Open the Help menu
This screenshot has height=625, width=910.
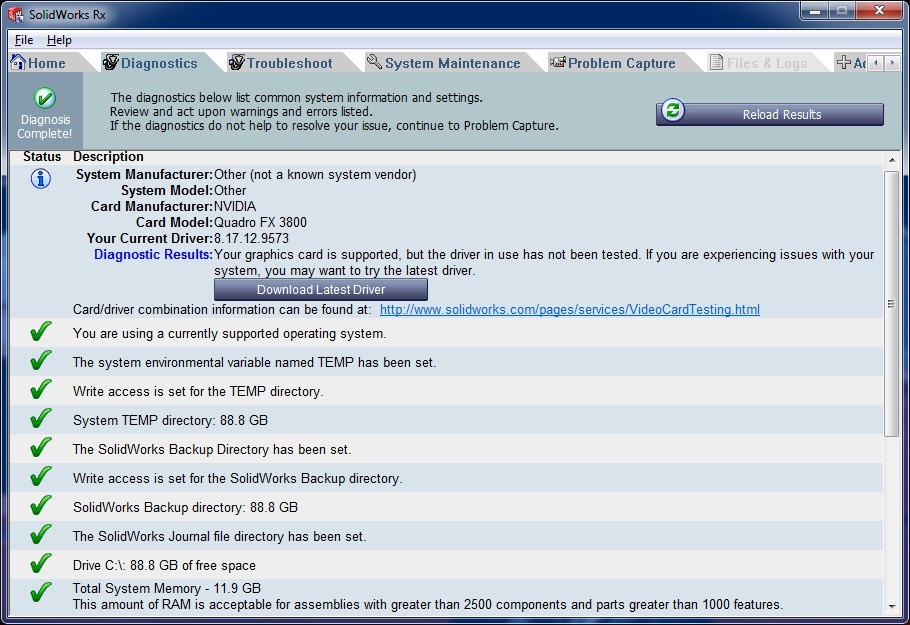[x=59, y=40]
